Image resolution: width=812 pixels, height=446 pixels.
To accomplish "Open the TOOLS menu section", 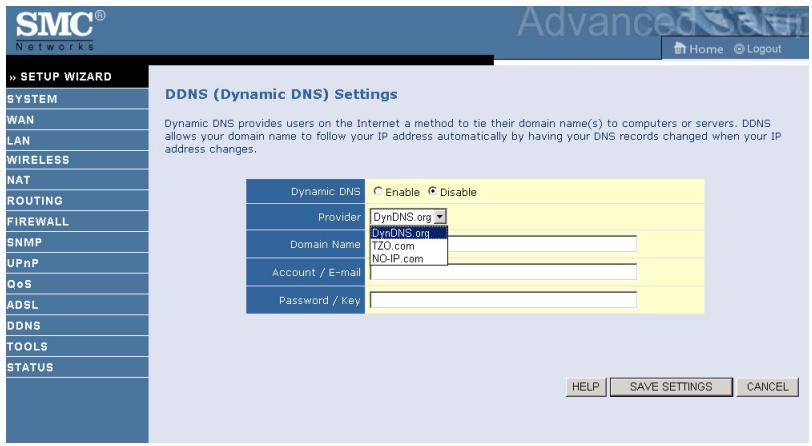I will [77, 346].
